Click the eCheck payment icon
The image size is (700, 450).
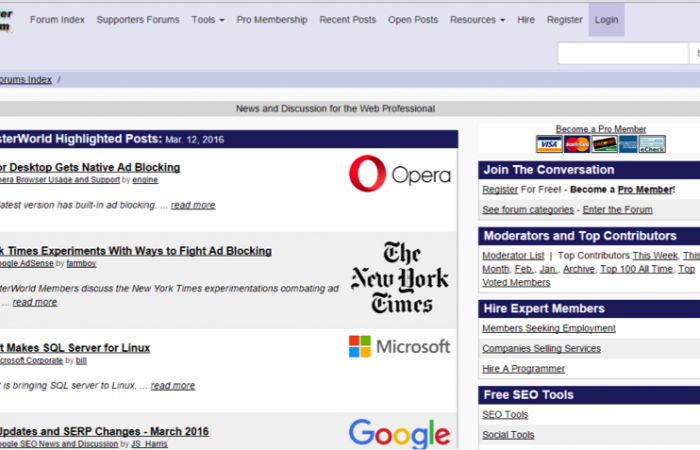pos(652,144)
